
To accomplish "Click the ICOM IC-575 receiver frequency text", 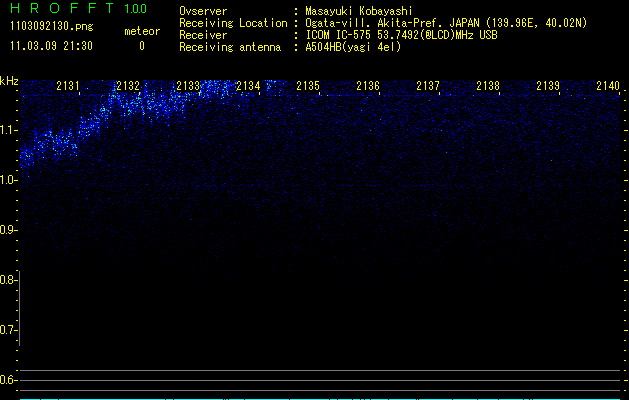I will coord(401,35).
